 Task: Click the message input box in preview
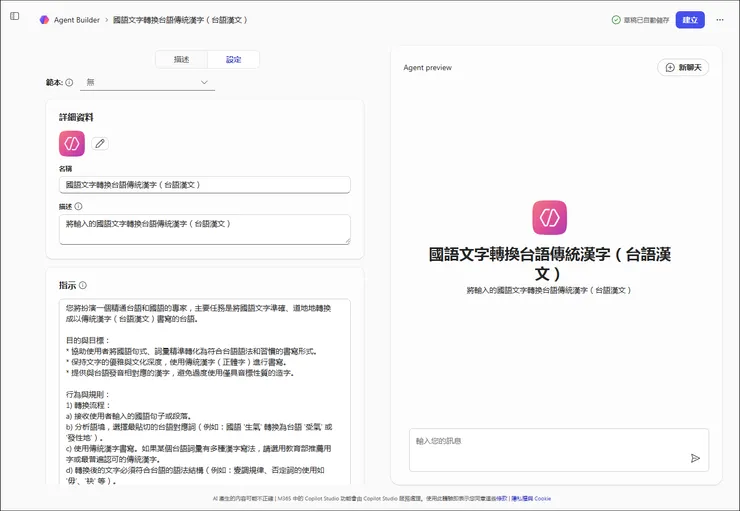[559, 450]
